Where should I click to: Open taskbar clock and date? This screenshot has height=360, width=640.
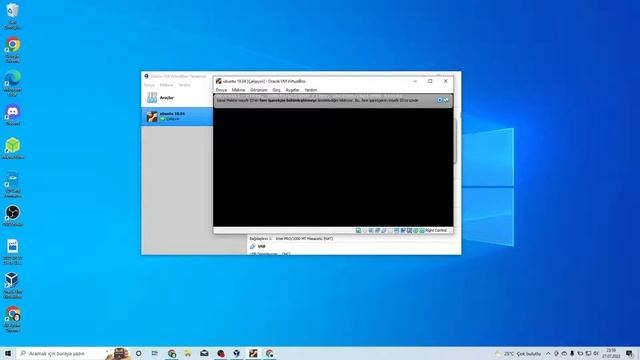click(611, 353)
